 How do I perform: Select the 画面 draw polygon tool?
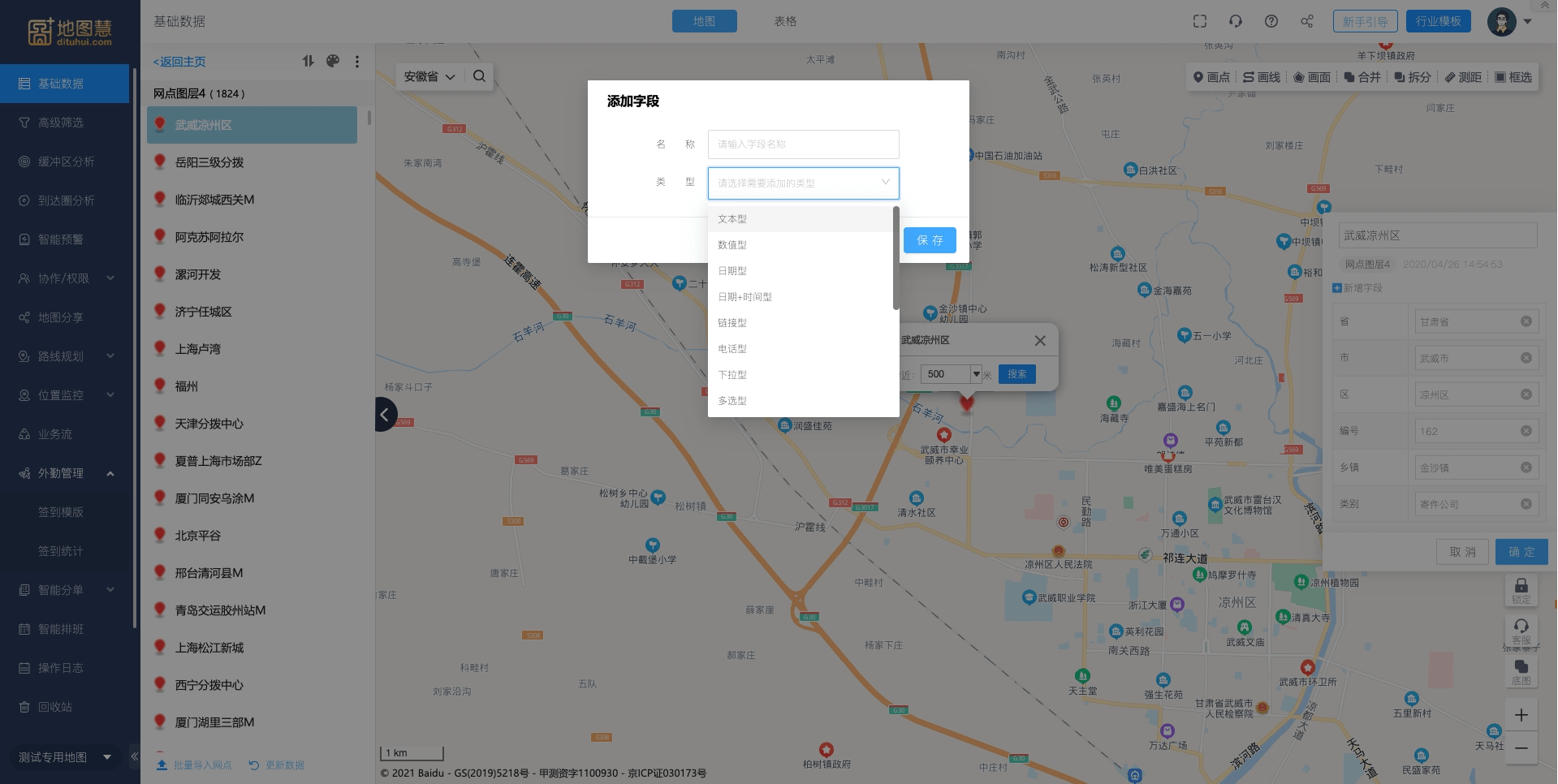coord(1312,77)
